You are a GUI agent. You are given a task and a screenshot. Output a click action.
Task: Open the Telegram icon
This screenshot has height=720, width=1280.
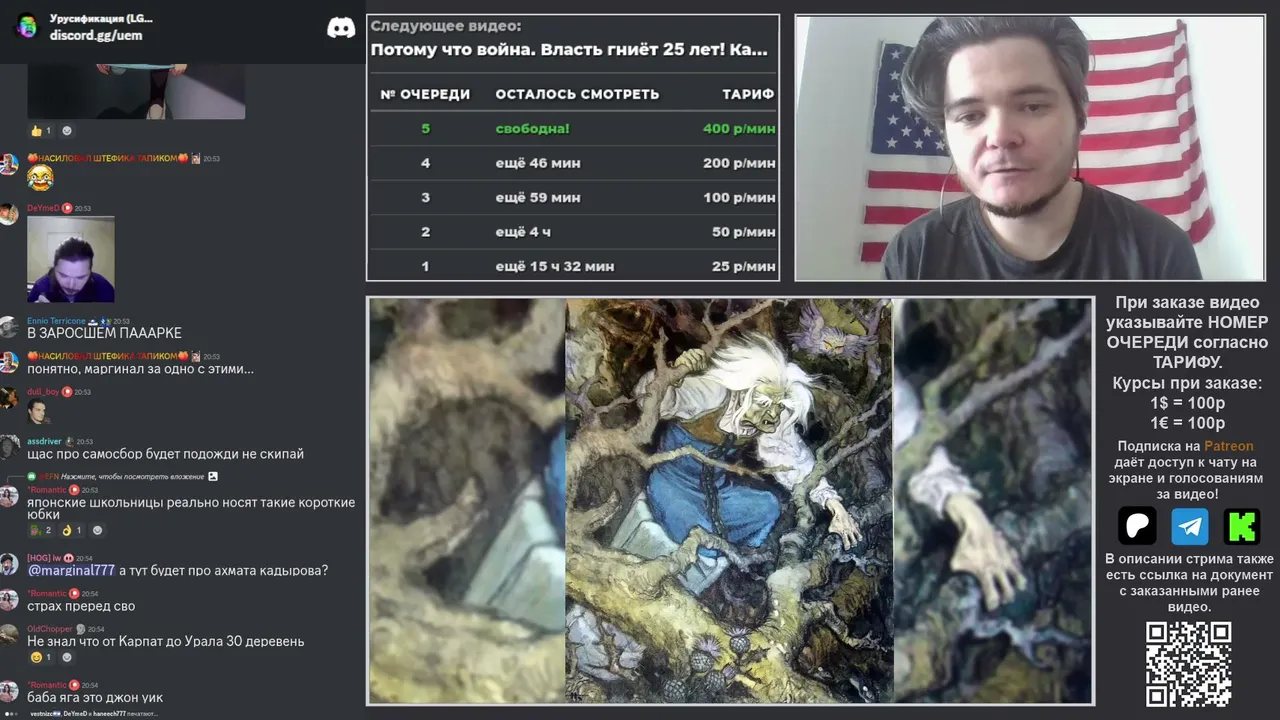coord(1189,526)
